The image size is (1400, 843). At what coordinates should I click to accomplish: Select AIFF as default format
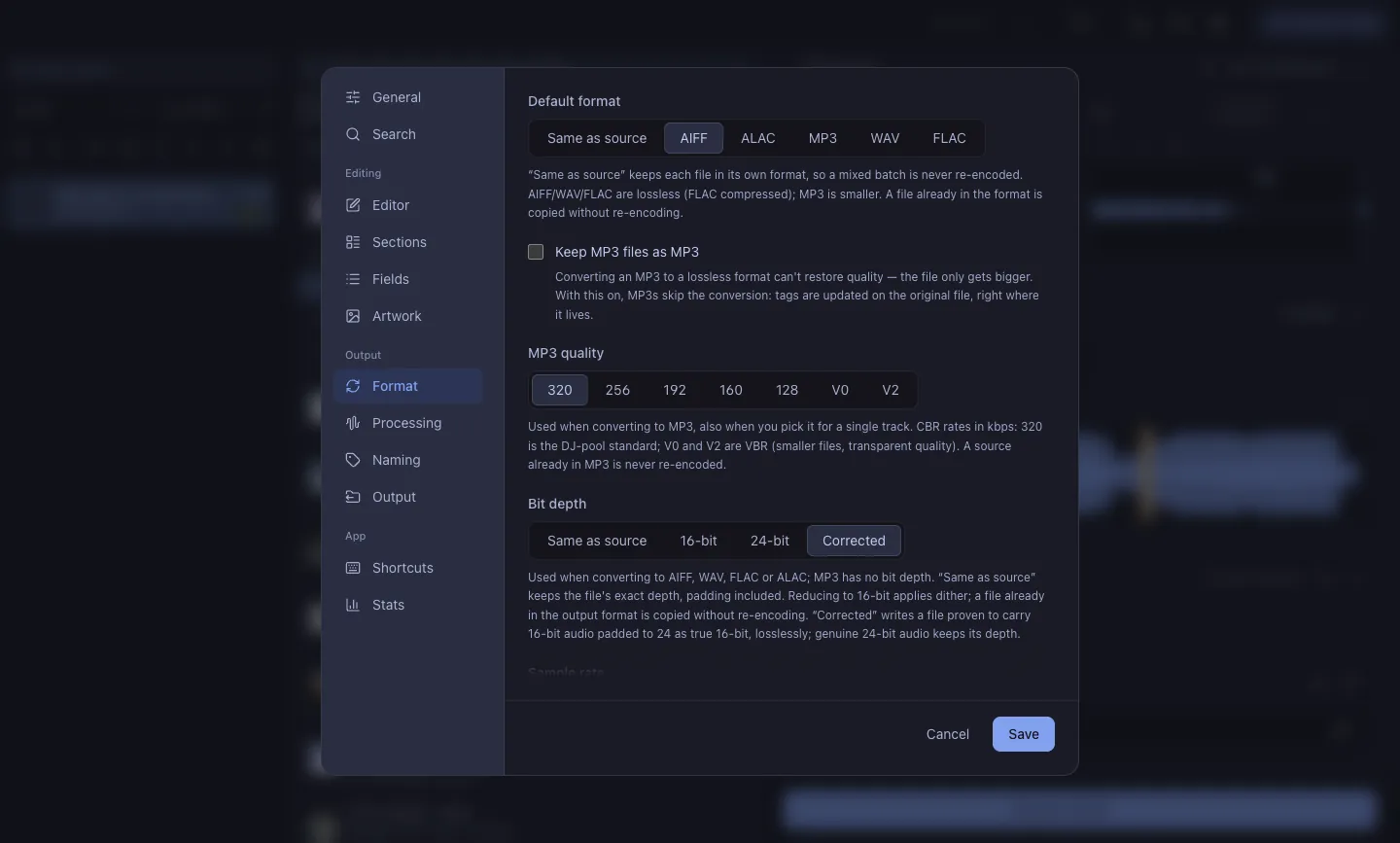coord(693,138)
